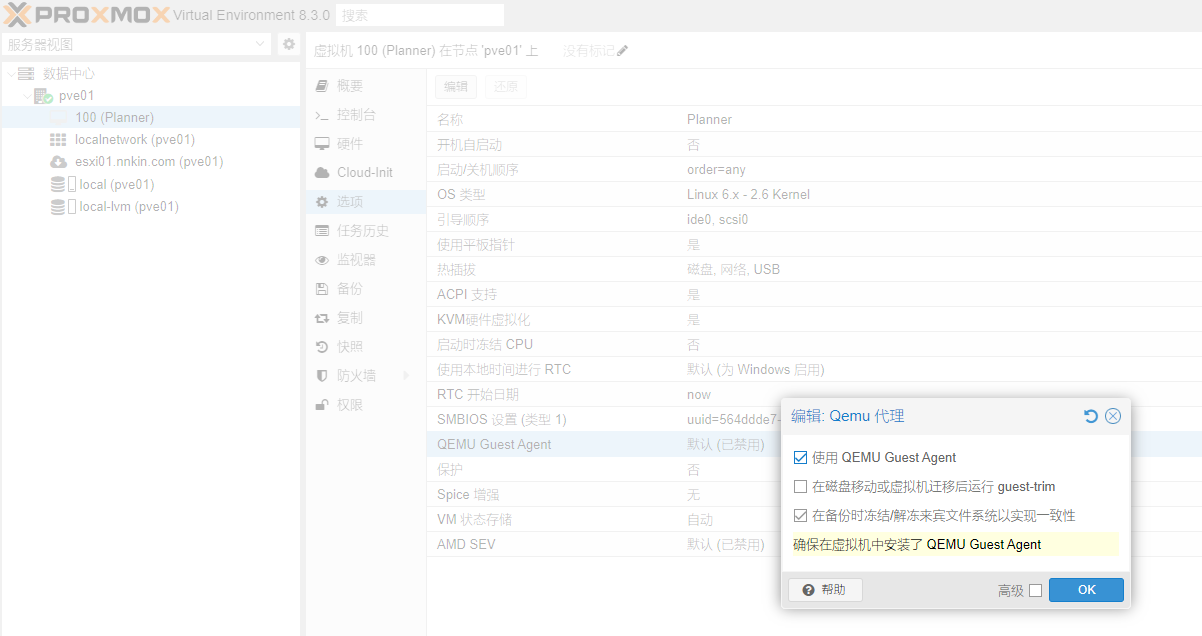Toggle the 高级 advanced checkbox
This screenshot has height=636, width=1202.
click(x=1035, y=591)
